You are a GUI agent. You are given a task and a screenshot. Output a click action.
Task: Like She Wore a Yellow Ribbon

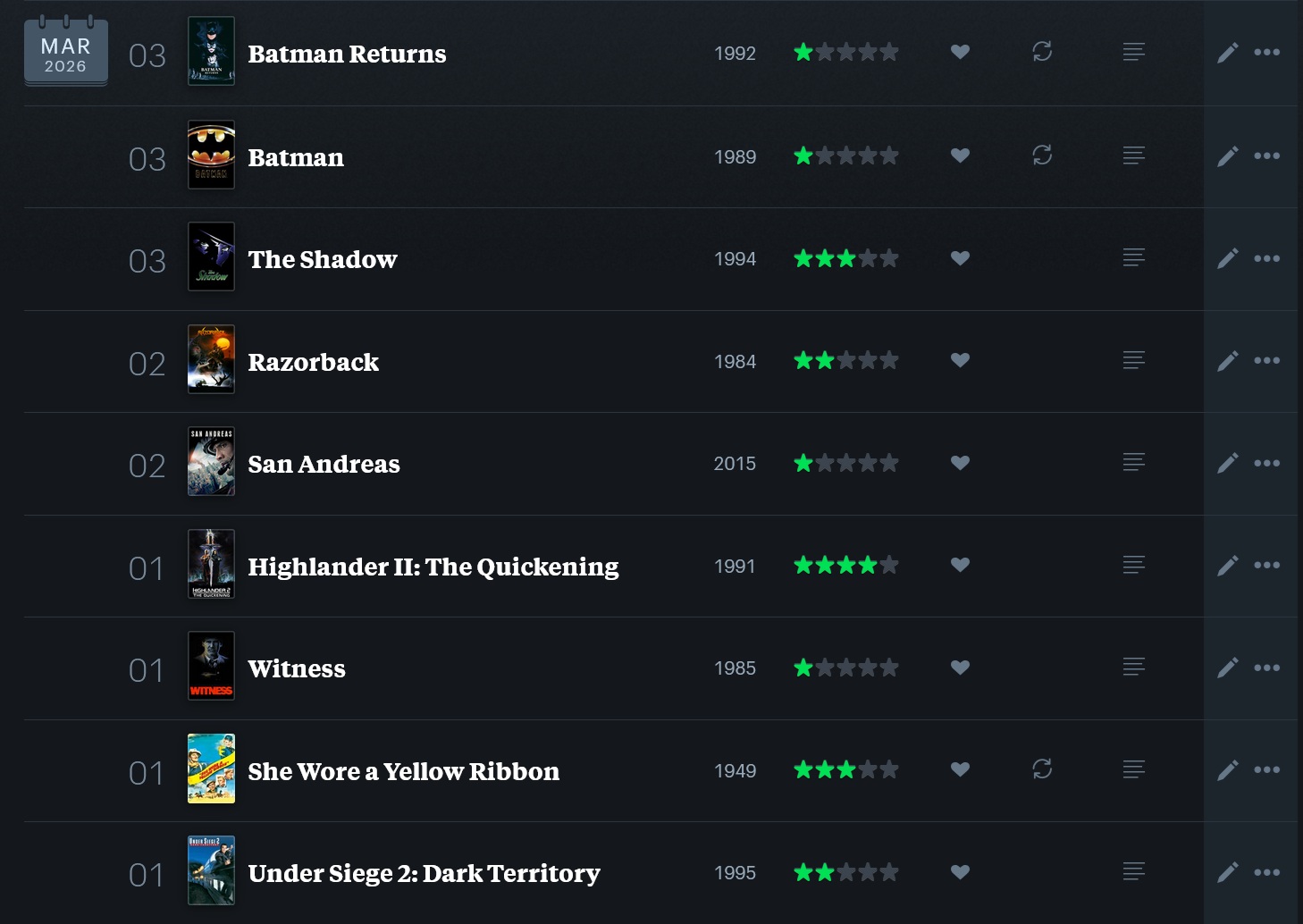(x=961, y=770)
